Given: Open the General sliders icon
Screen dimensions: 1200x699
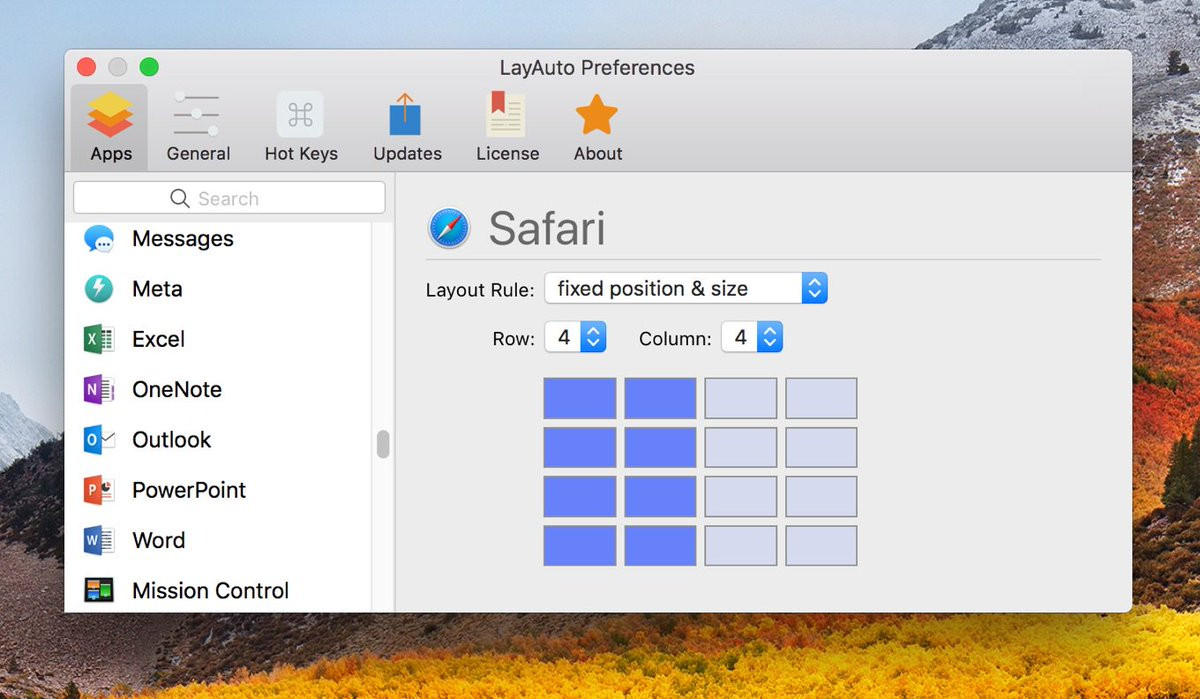Looking at the screenshot, I should (x=197, y=115).
